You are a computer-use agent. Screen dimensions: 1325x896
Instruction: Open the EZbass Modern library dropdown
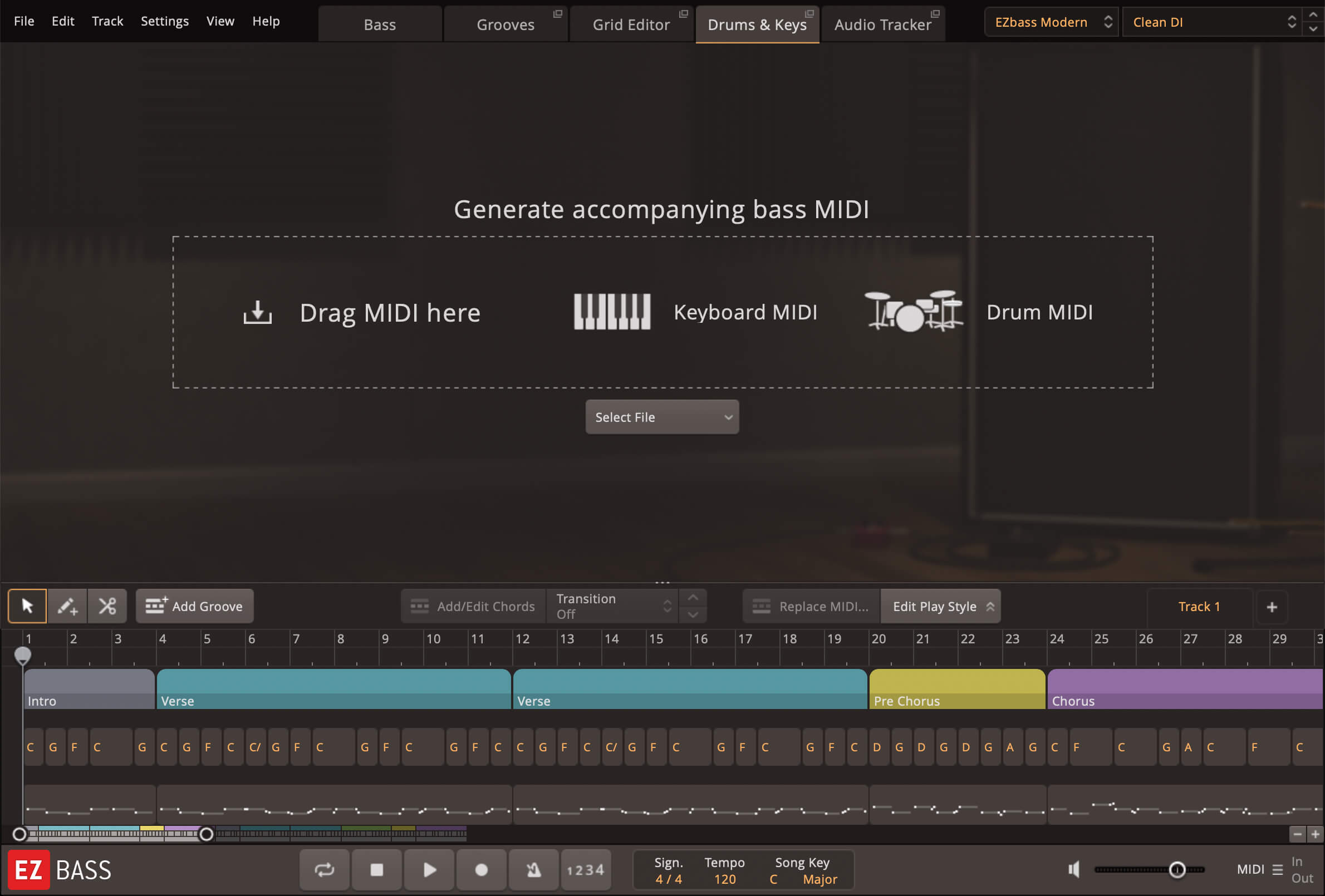pos(1051,22)
